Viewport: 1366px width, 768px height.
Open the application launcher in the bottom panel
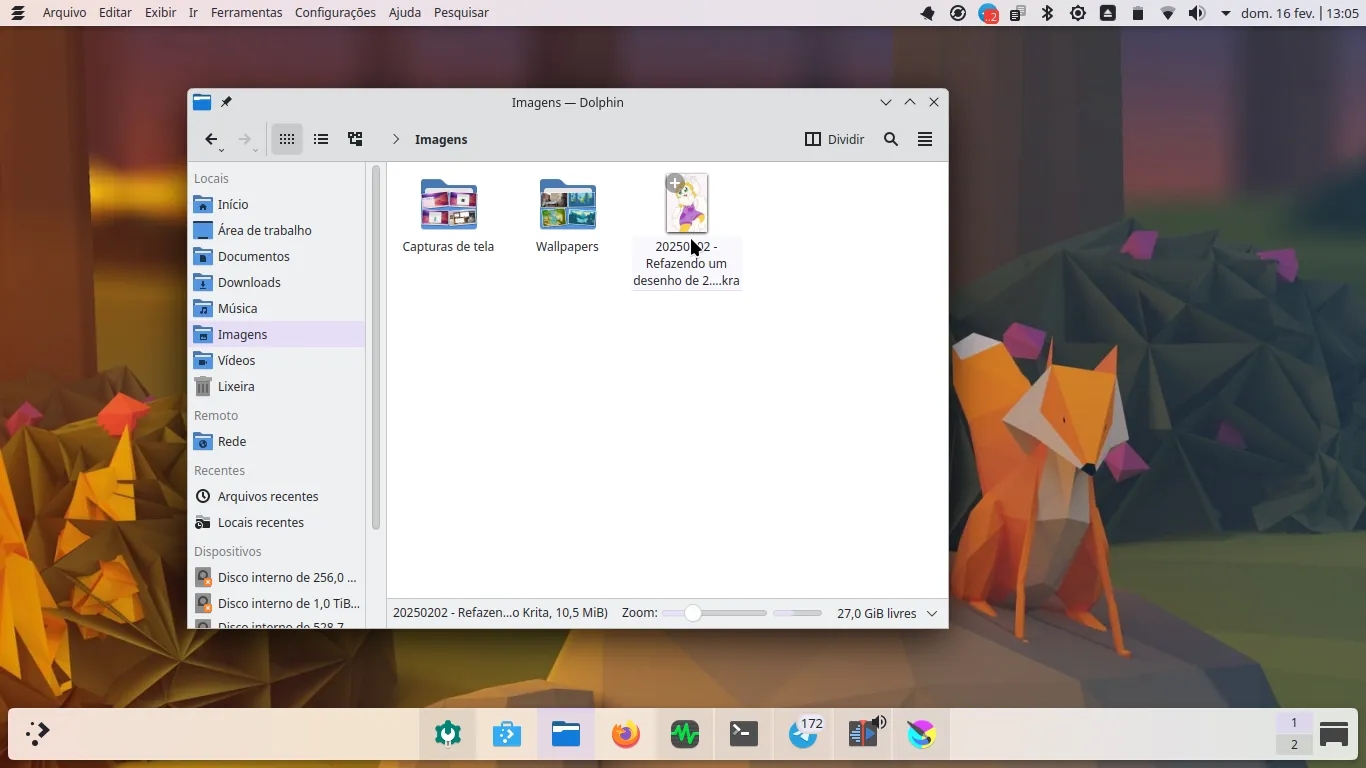37,734
